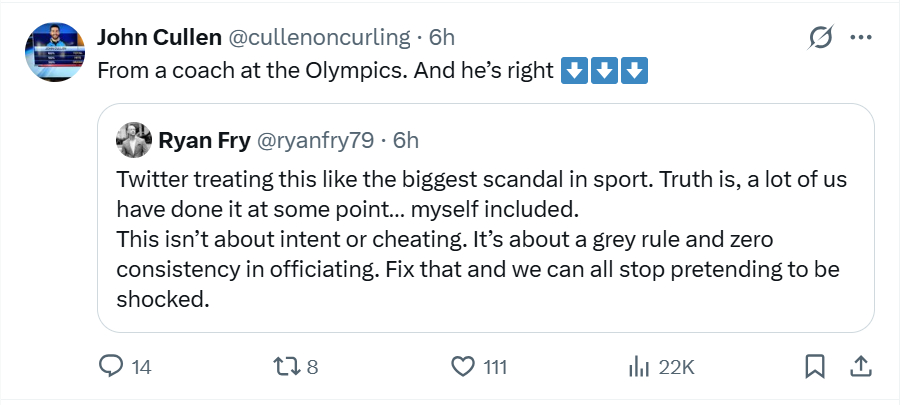Open the three-dot More options menu
The image size is (916, 405).
point(860,38)
